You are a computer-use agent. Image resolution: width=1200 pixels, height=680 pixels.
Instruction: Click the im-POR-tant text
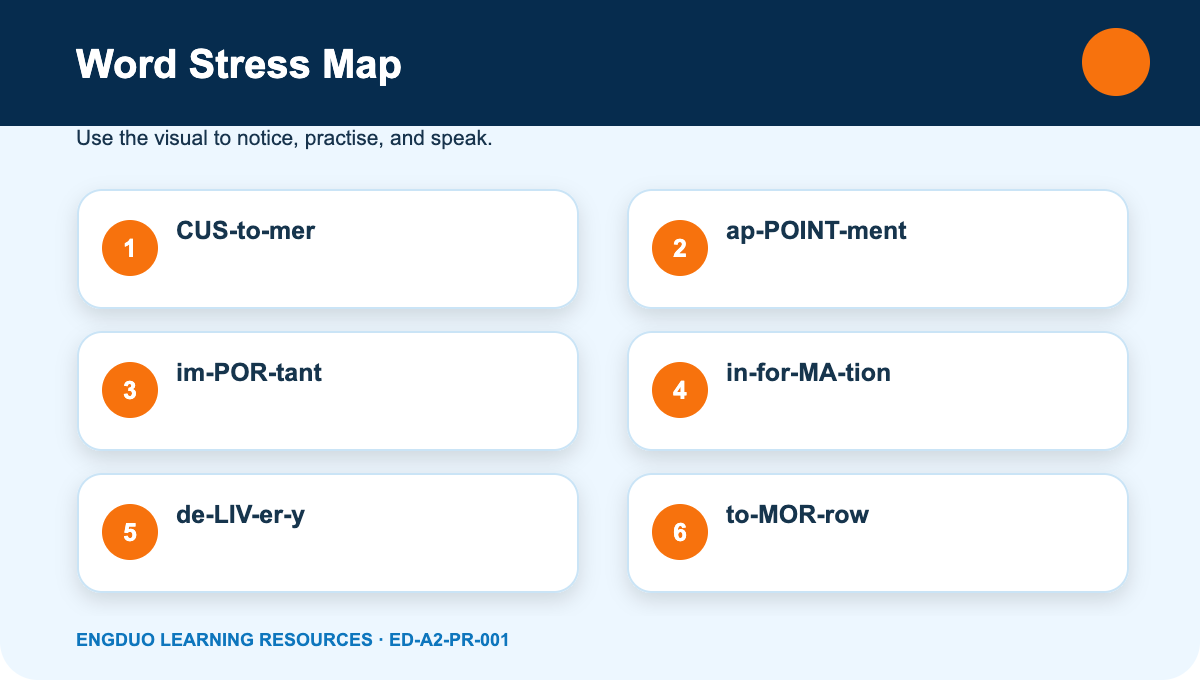(x=249, y=373)
